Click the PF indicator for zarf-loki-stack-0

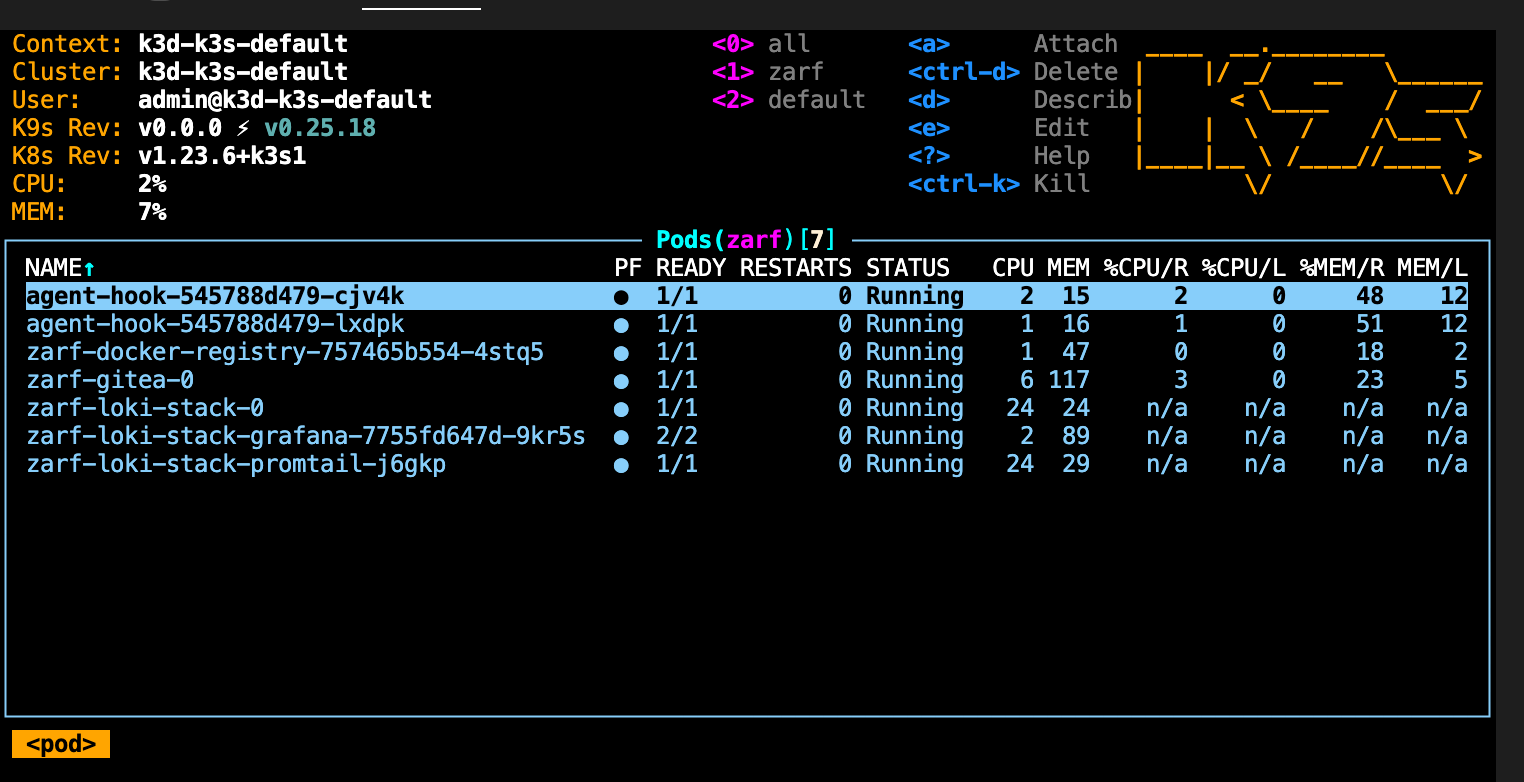point(621,408)
